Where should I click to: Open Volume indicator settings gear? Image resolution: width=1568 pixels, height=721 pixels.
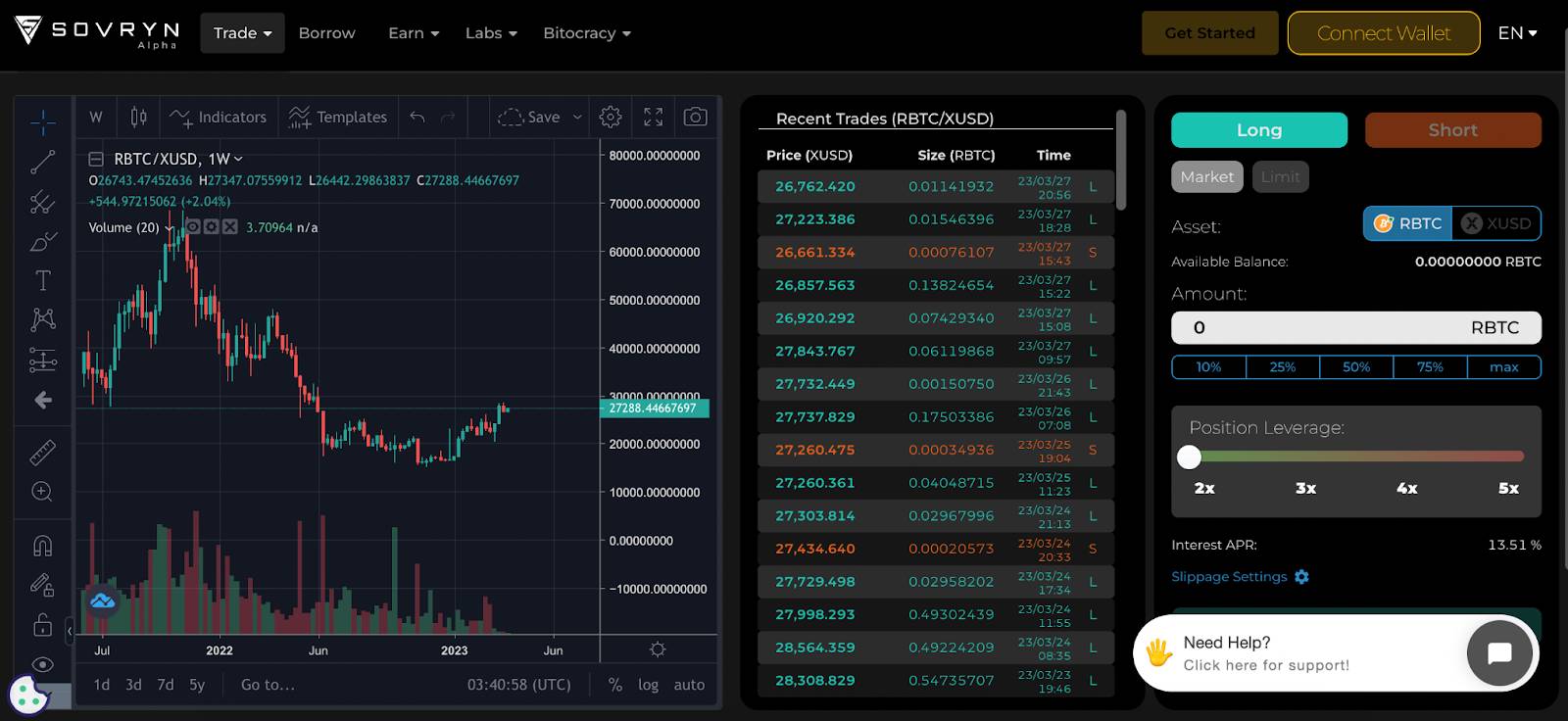click(211, 226)
